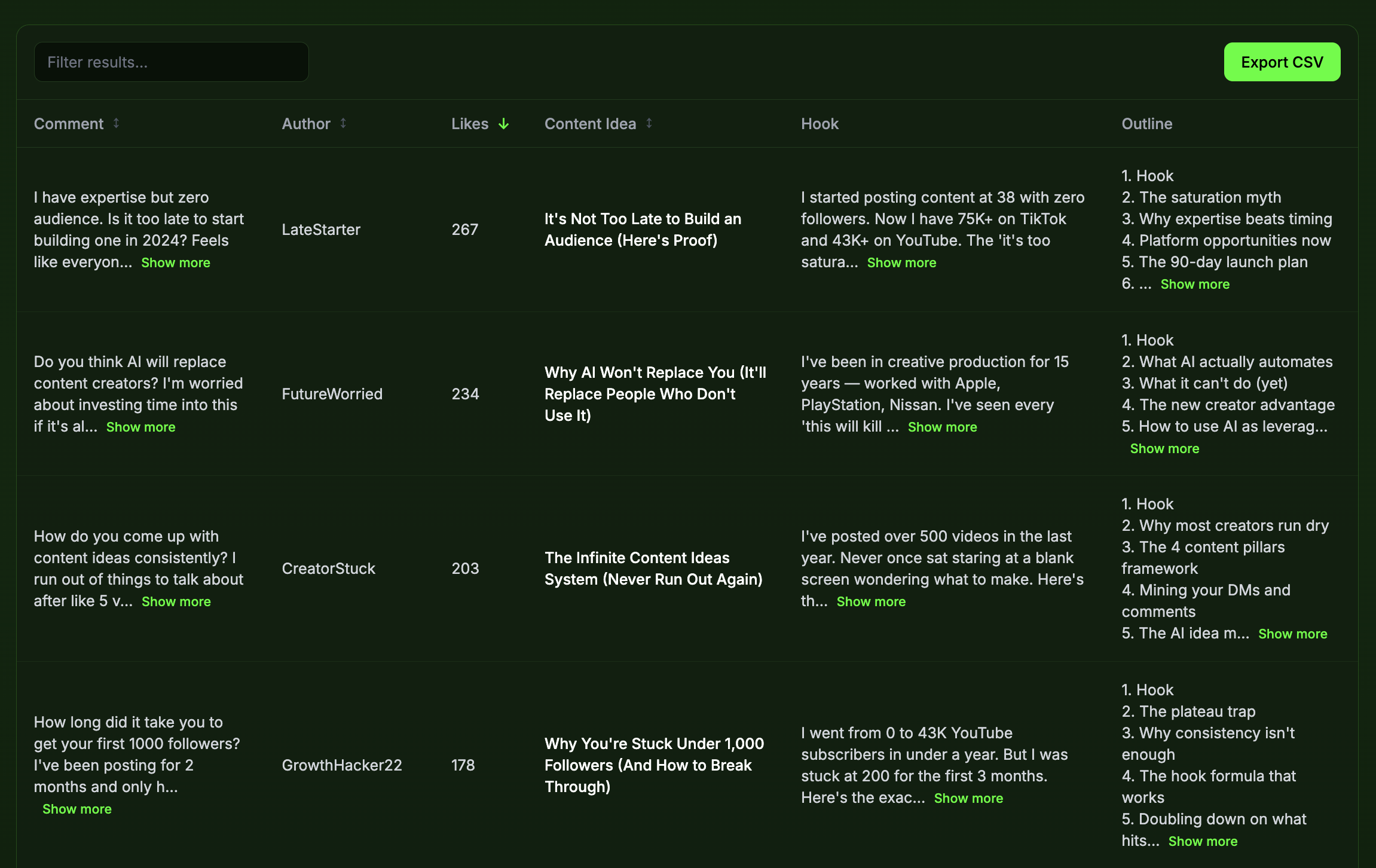Expand LateStarter's comment with Show more
Viewport: 1376px width, 868px height.
click(176, 263)
